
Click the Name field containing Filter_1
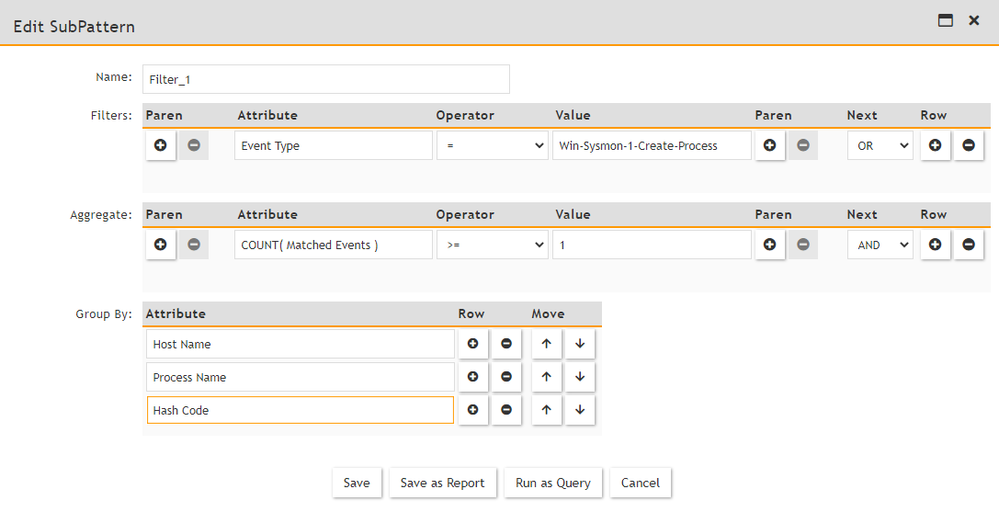click(x=326, y=79)
